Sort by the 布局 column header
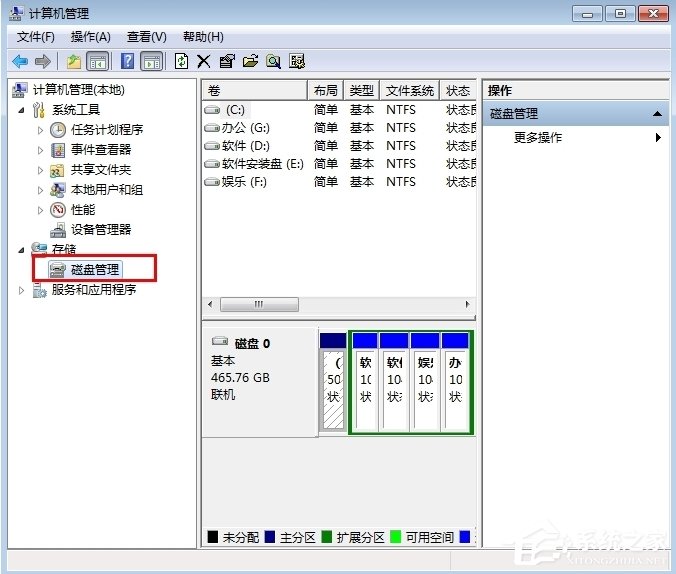The height and width of the screenshot is (574, 676). point(325,91)
